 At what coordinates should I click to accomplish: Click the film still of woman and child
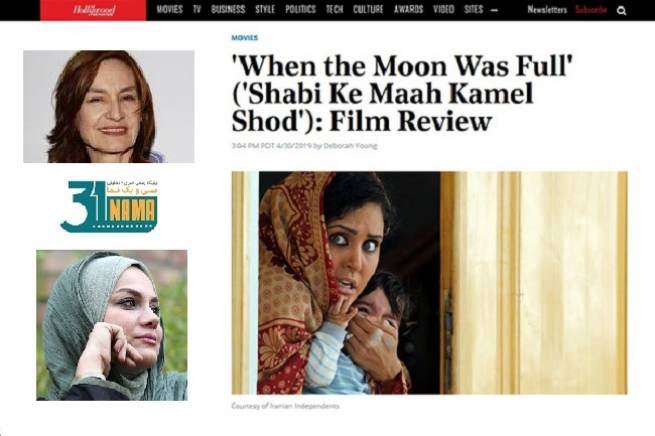pos(429,283)
